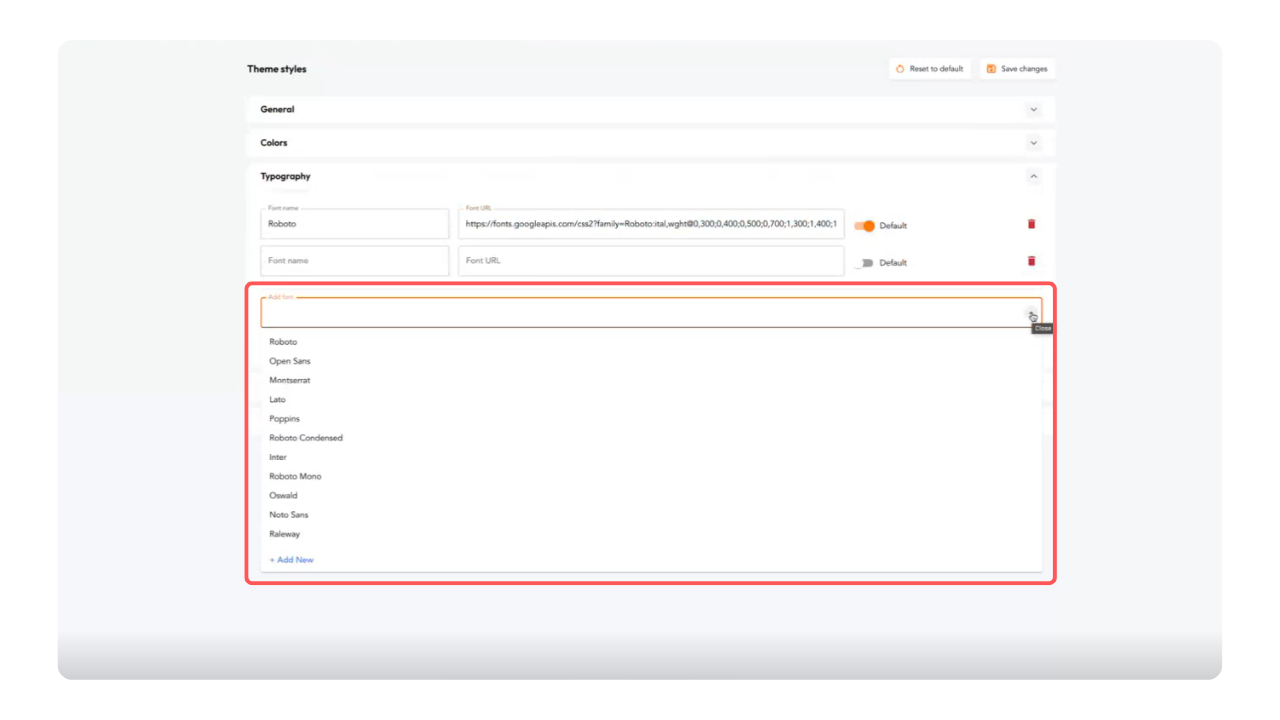Expand the General section
This screenshot has height=720, width=1280.
tap(1033, 110)
